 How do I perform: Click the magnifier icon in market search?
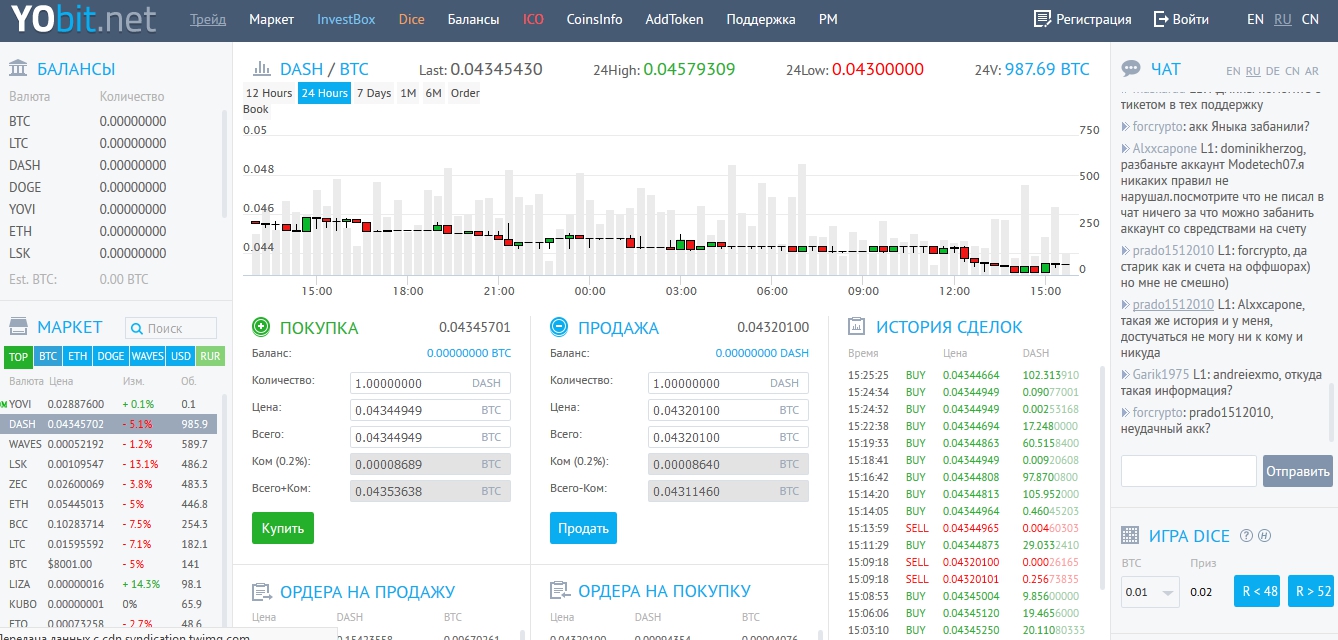point(137,328)
